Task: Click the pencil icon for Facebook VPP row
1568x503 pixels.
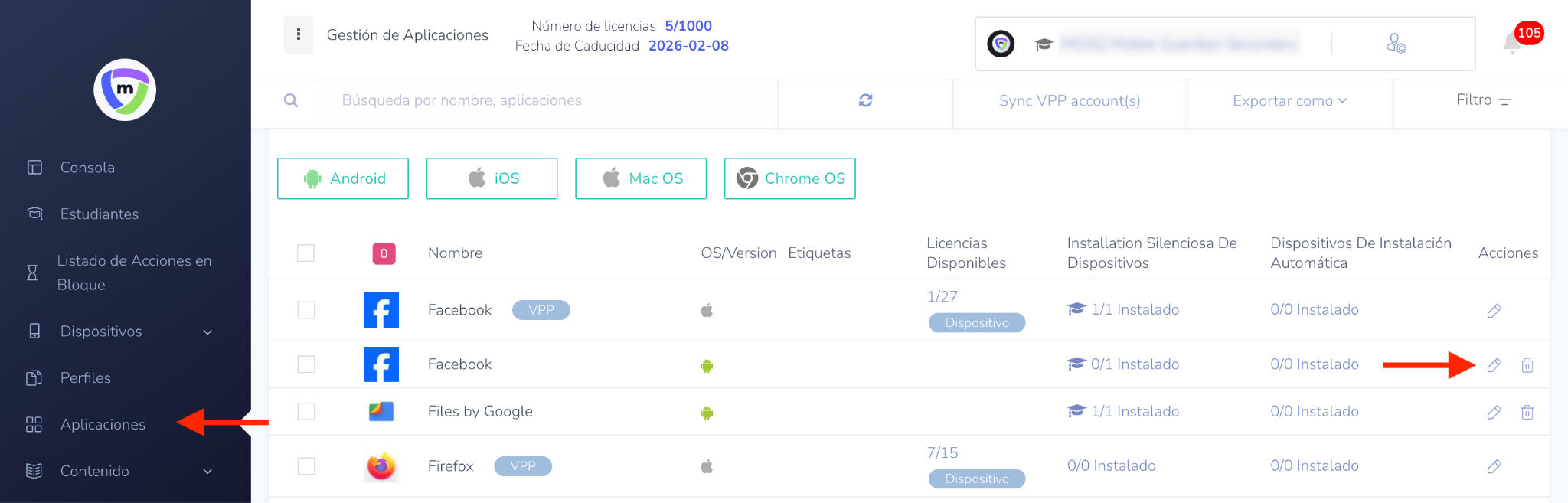Action: (x=1494, y=310)
